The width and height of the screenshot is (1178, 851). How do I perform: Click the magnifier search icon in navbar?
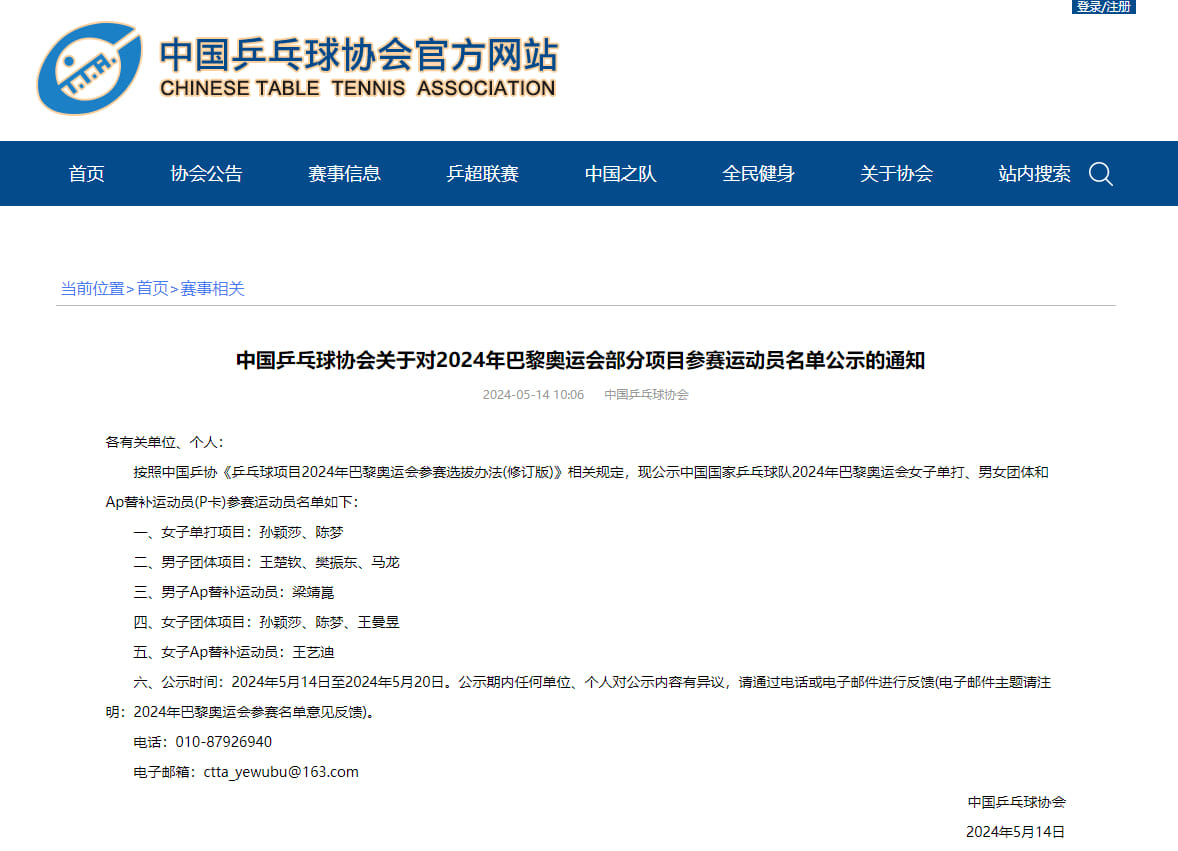pyautogui.click(x=1101, y=174)
